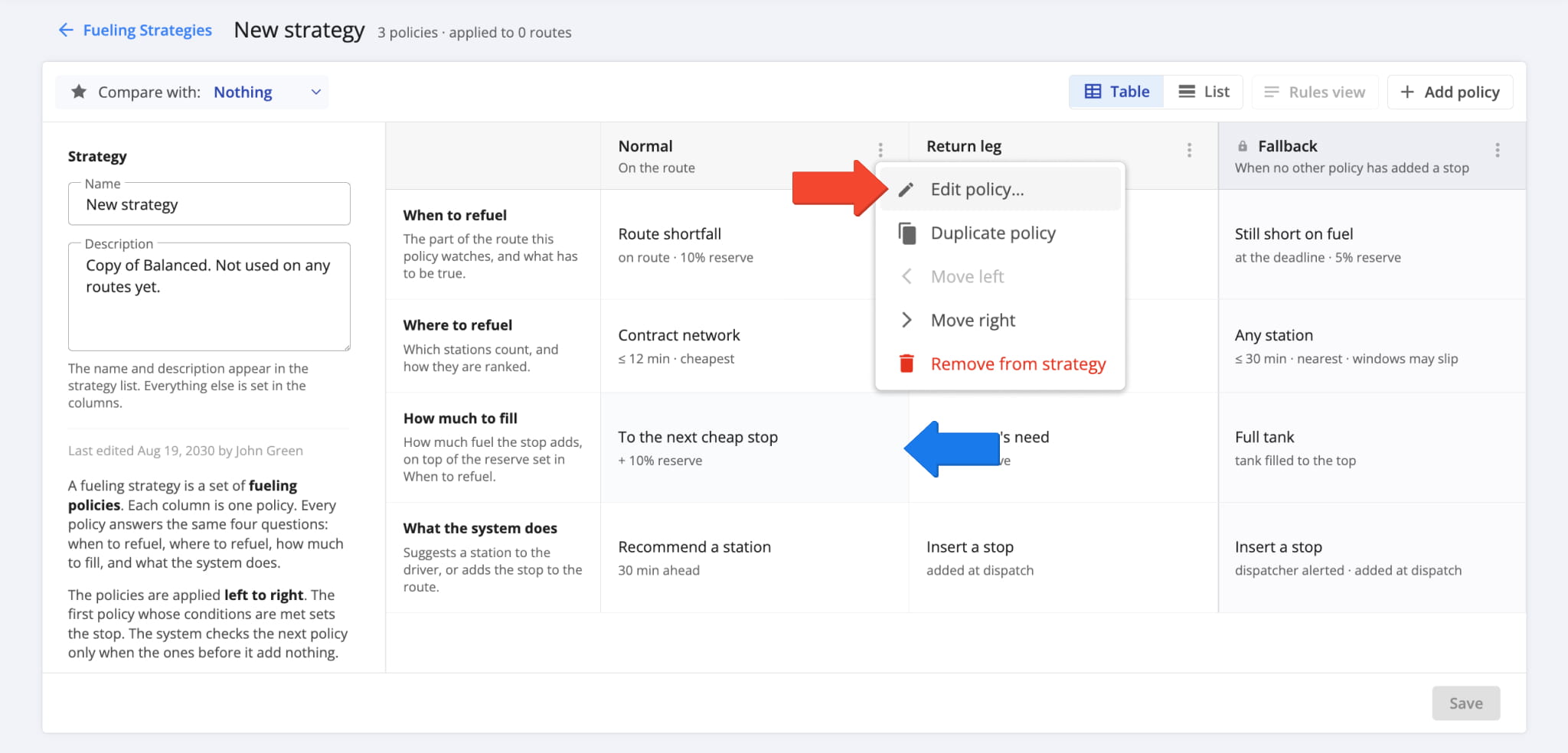Screen dimensions: 1568x753
Task: Click the star icon beside Compare with
Action: click(x=79, y=92)
